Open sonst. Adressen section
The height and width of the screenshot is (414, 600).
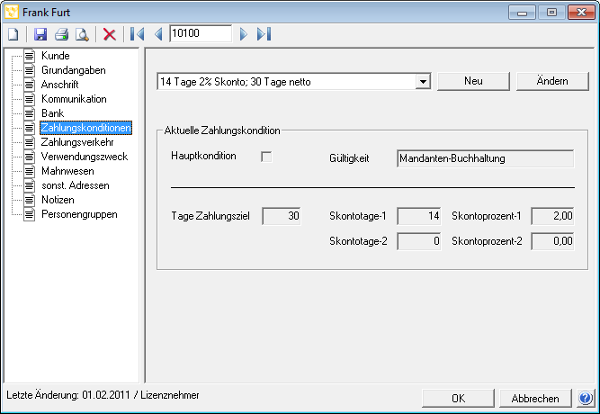tap(75, 185)
